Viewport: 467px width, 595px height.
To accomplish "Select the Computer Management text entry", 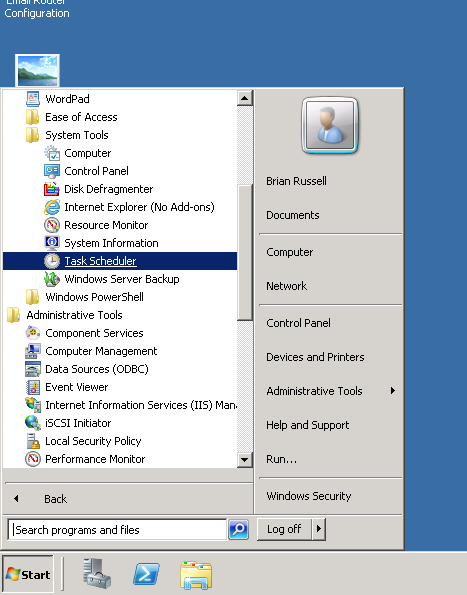I will (x=101, y=351).
